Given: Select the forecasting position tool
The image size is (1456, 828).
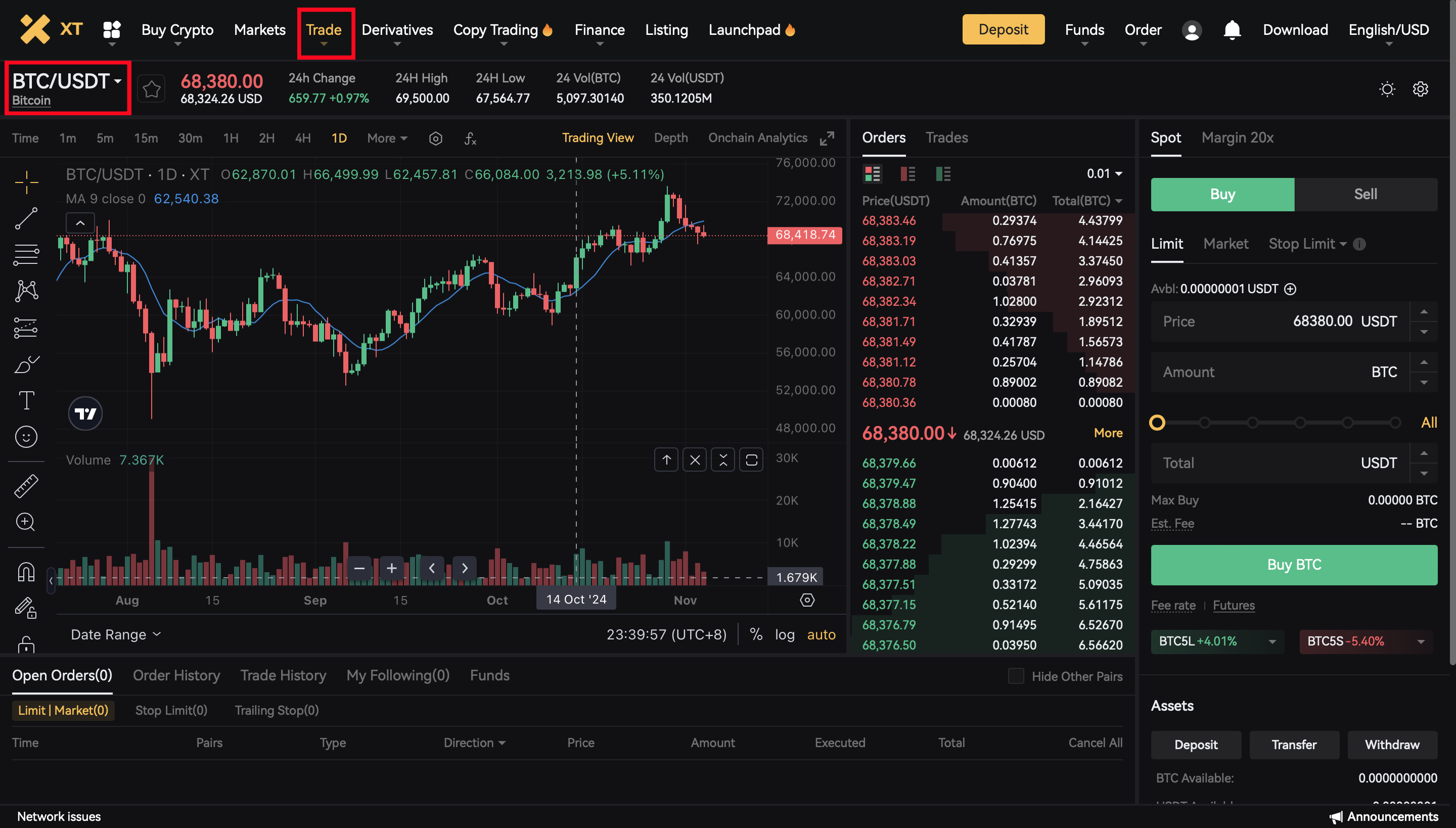Looking at the screenshot, I should (26, 328).
